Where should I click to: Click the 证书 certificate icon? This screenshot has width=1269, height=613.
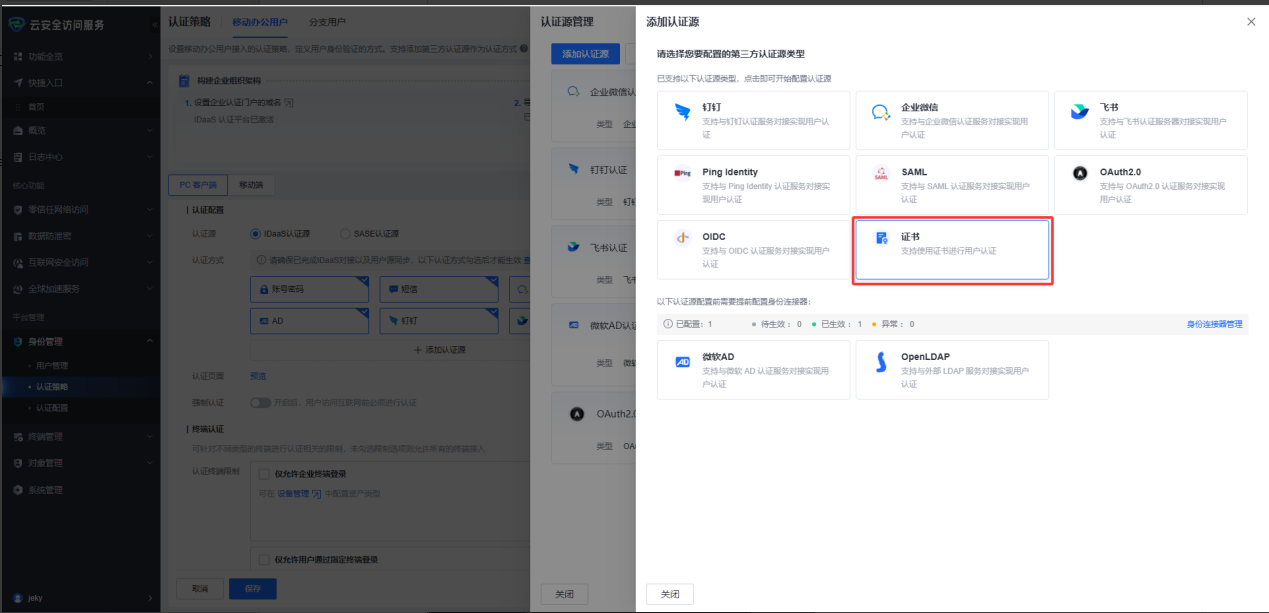[880, 238]
